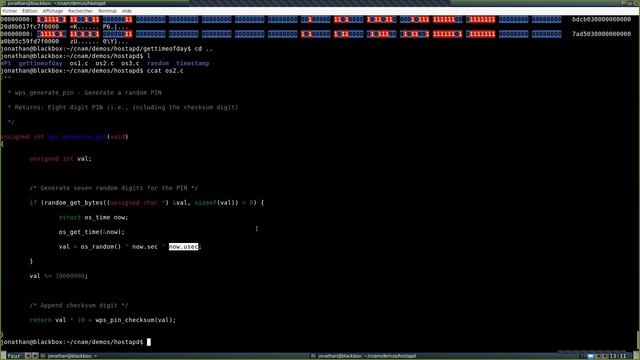Open the Rechercher menu

[x=80, y=11]
